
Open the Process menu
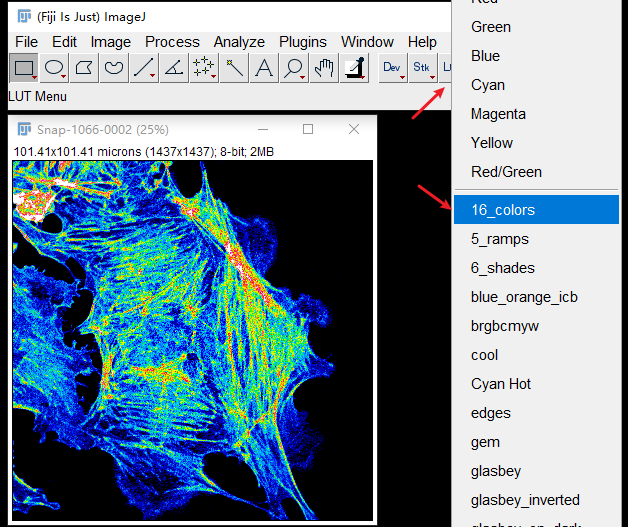(x=172, y=42)
